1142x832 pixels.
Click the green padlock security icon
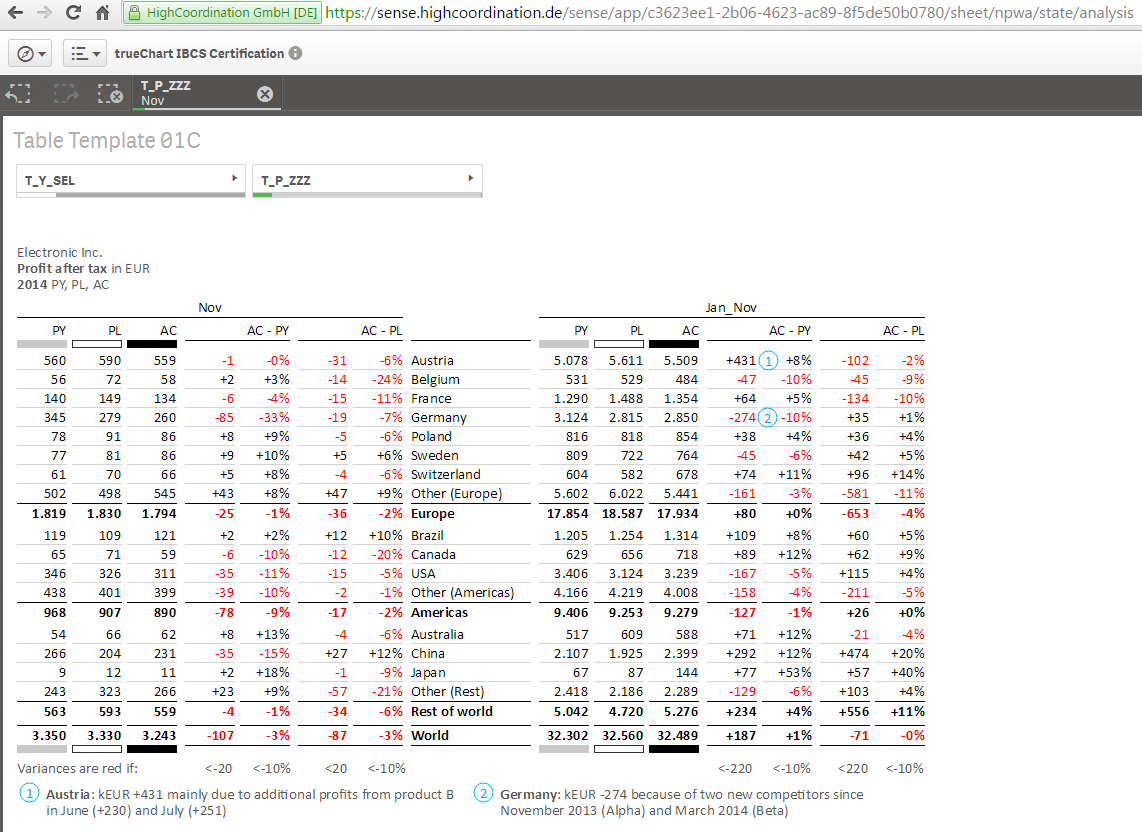134,12
